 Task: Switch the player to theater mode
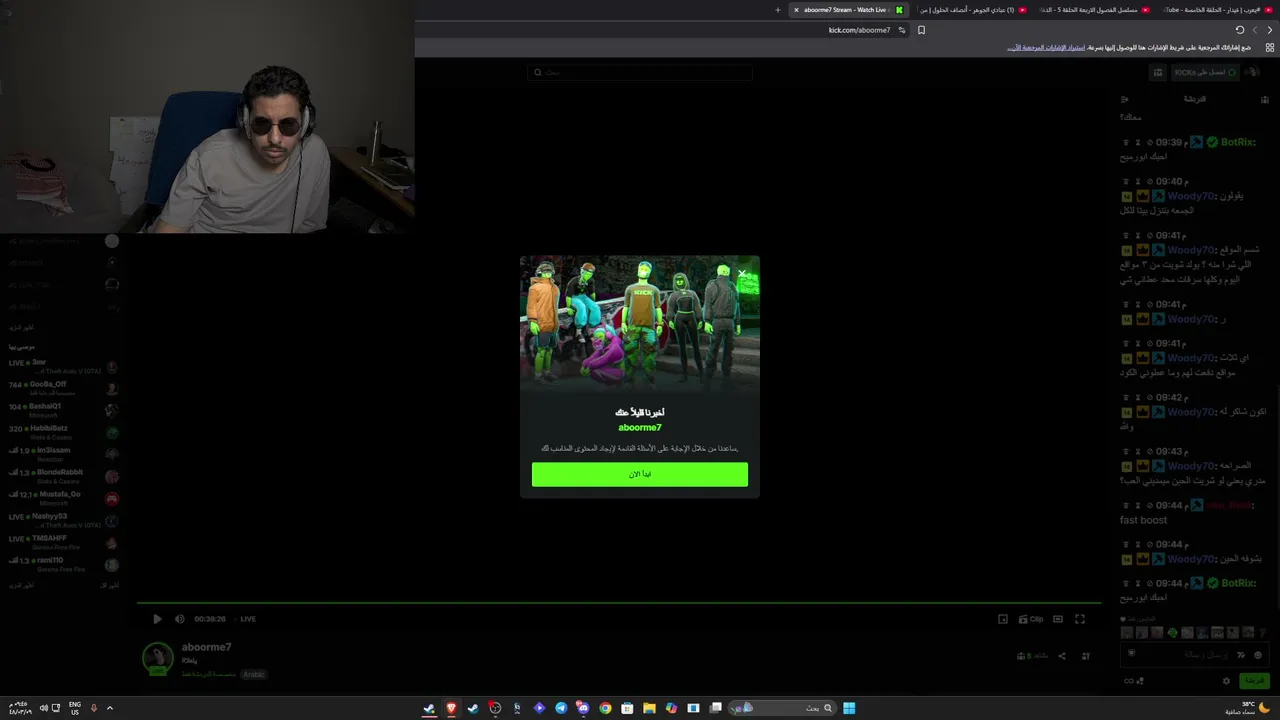click(x=1058, y=619)
